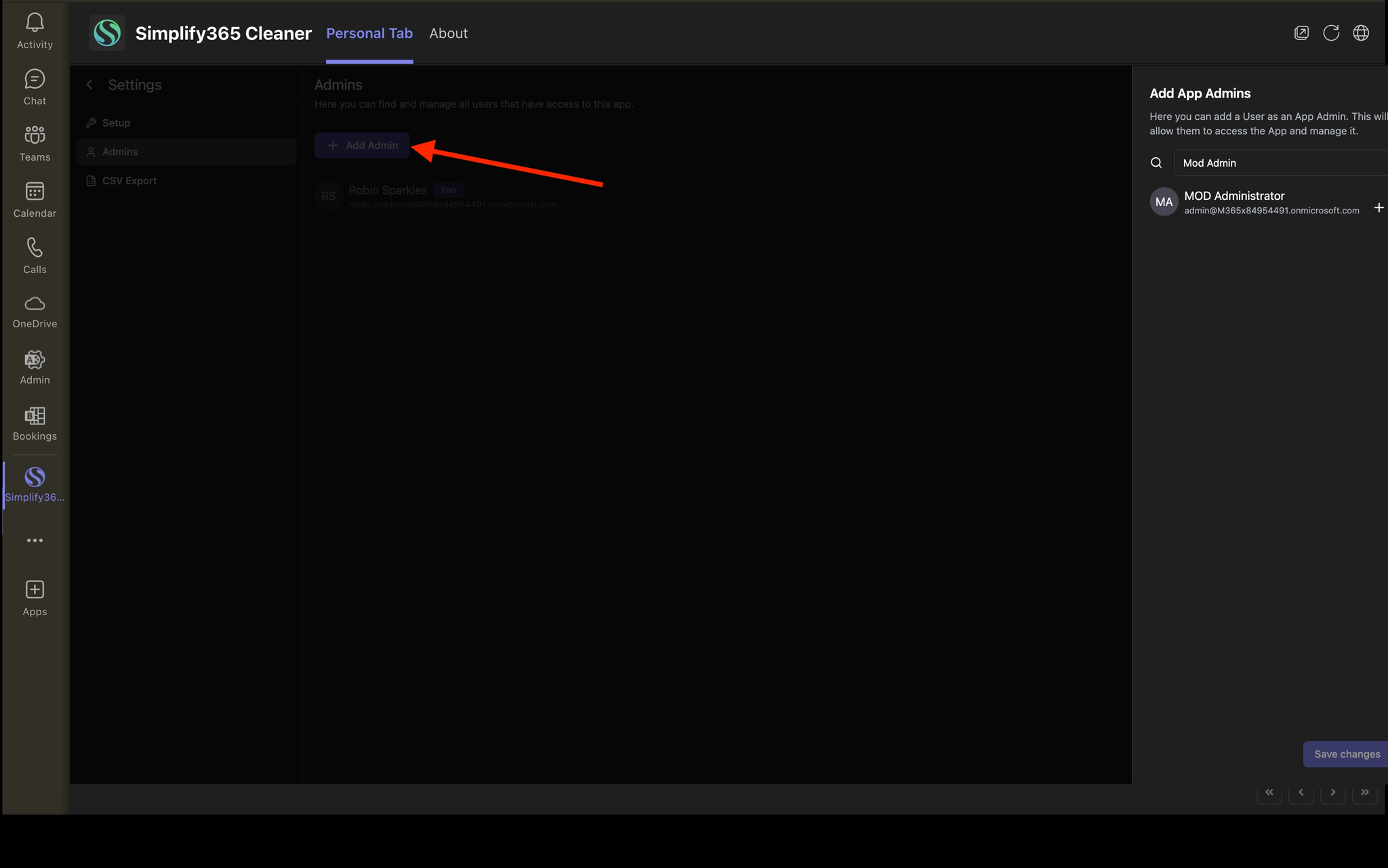This screenshot has height=868, width=1388.
Task: Open the Calls app
Action: 35,256
